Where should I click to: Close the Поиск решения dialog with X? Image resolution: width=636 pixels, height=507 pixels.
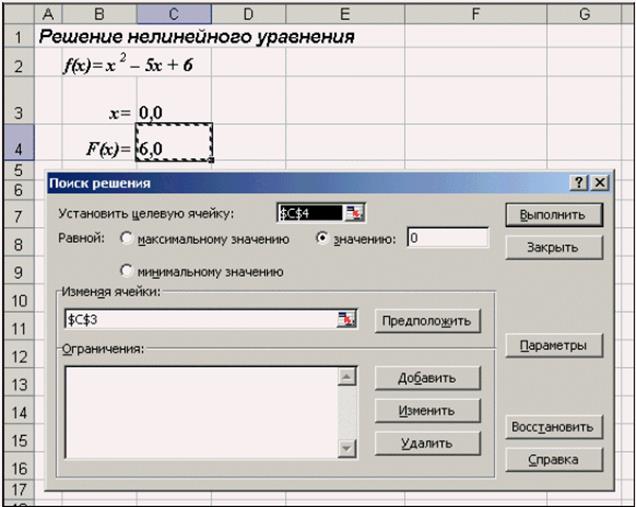point(599,183)
